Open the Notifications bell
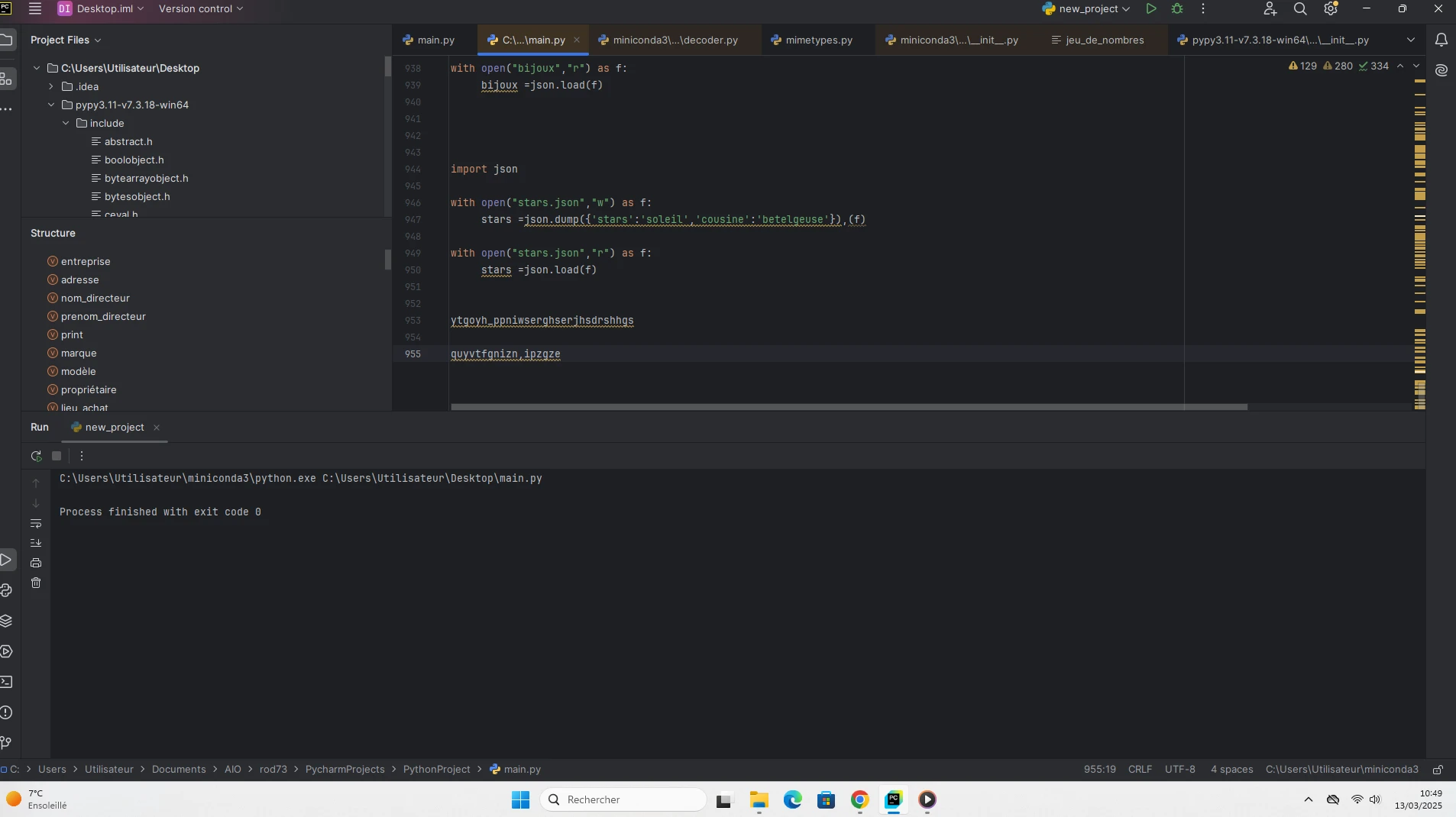Viewport: 1456px width, 817px height. pos(1441,40)
